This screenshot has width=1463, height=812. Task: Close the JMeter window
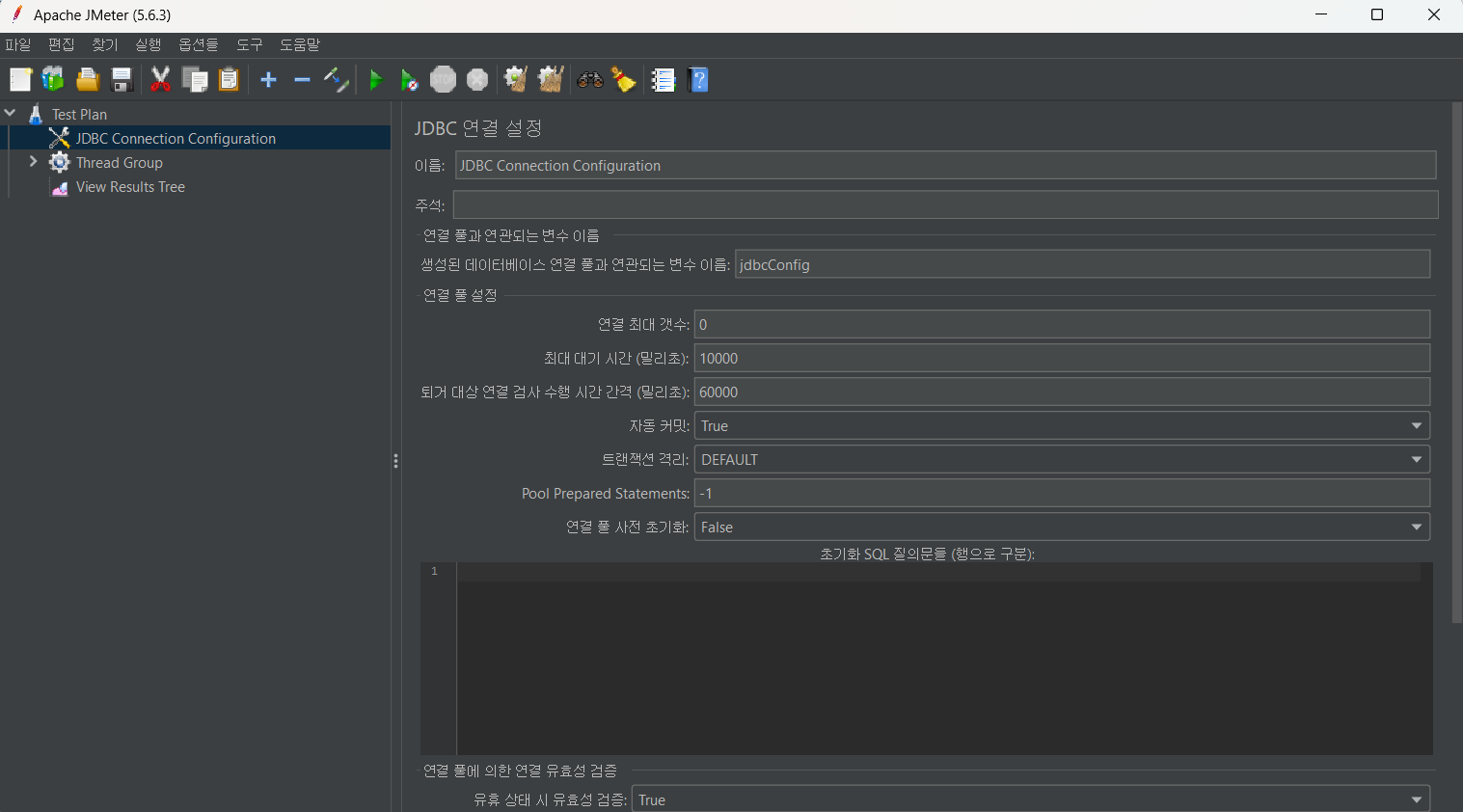(1434, 14)
